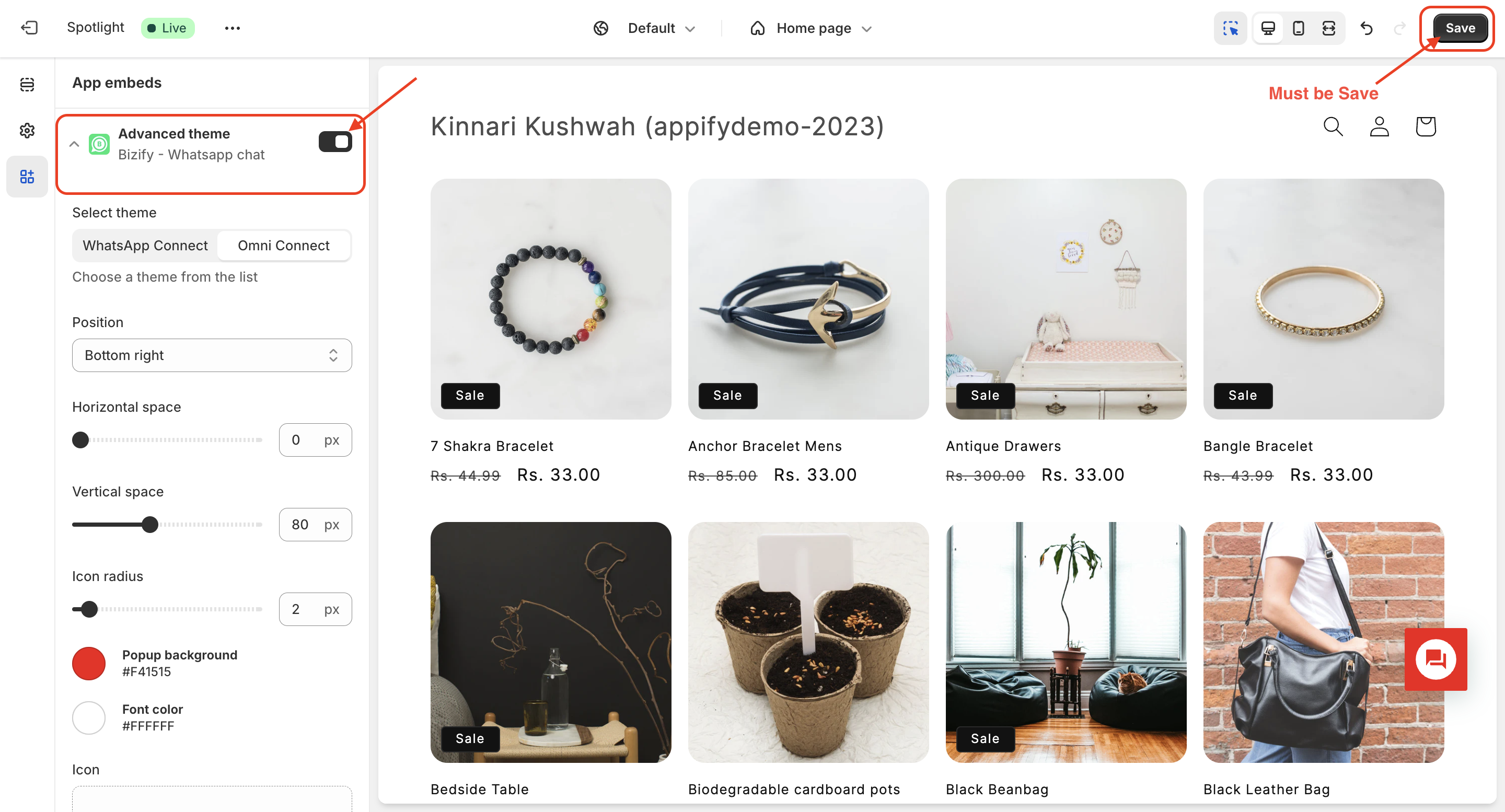Click the undo arrow icon
1505x812 pixels.
1367,28
